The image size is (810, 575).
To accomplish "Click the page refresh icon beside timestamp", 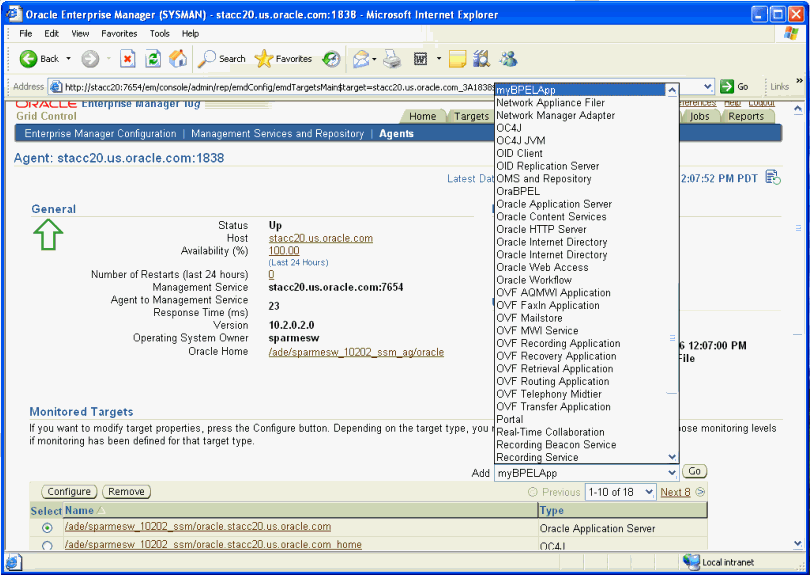I will pyautogui.click(x=772, y=178).
